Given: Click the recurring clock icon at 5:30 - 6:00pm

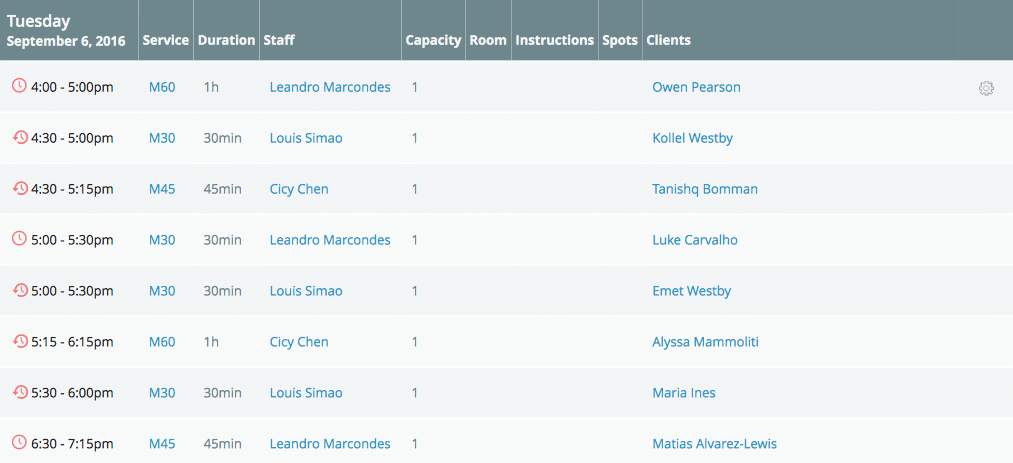Looking at the screenshot, I should click(20, 392).
